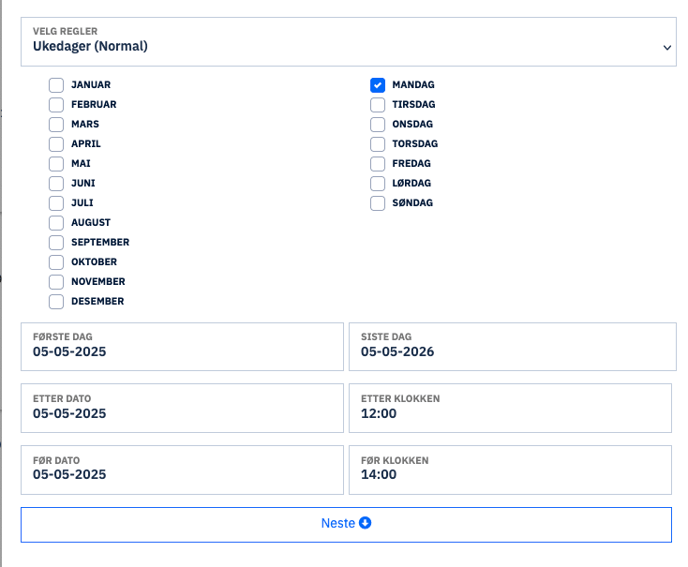
Task: Focus the Etter dato field
Action: tap(182, 408)
